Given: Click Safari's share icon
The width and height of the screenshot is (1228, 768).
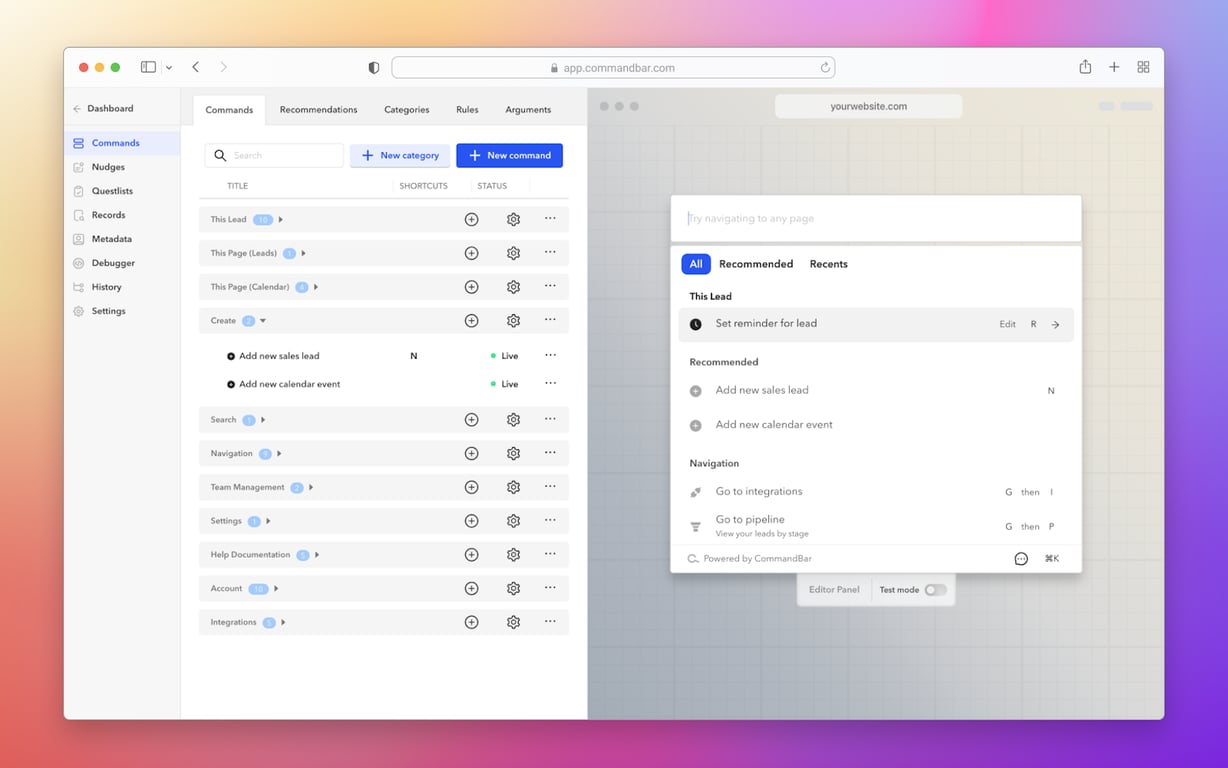Looking at the screenshot, I should 1085,67.
